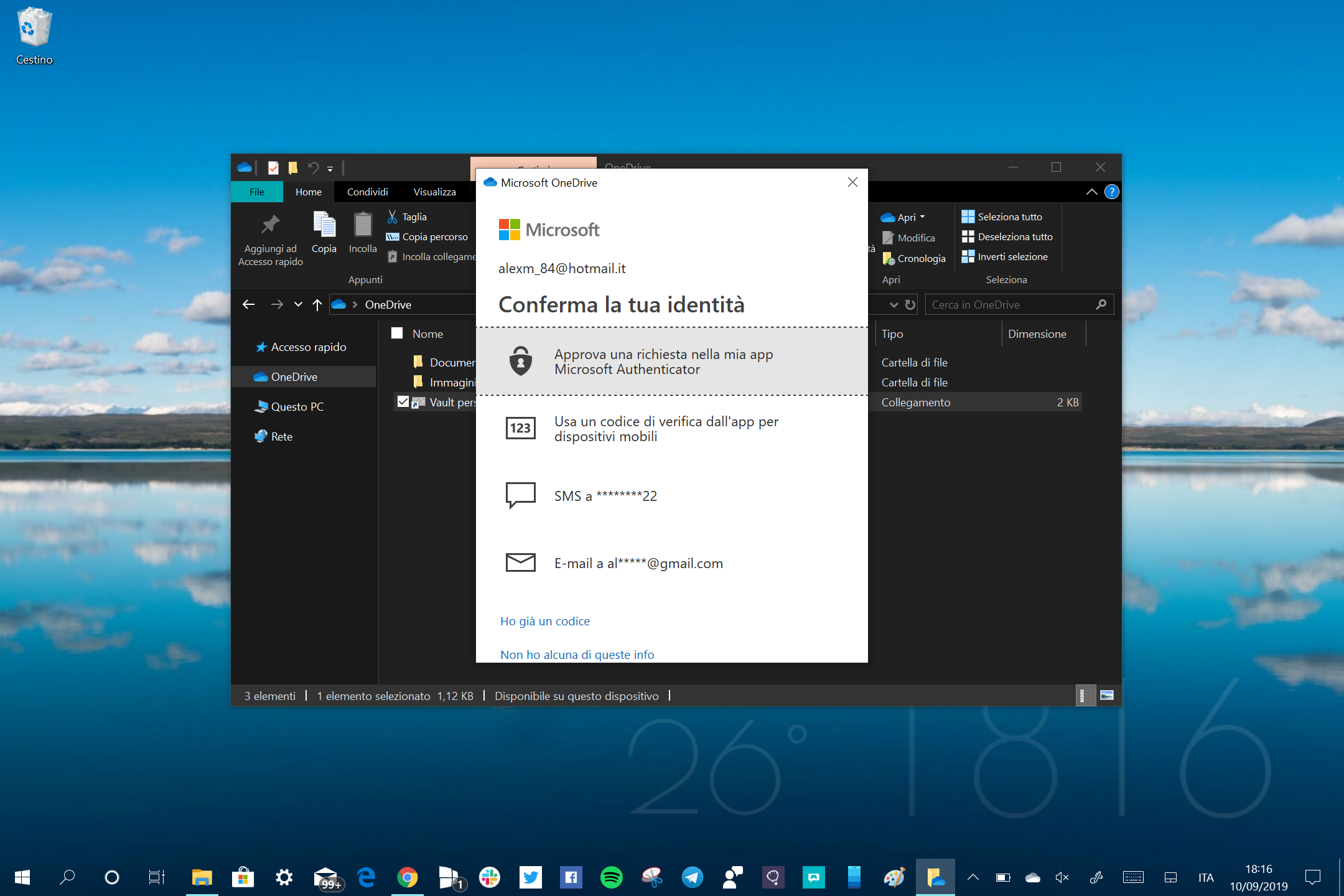1344x896 pixels.
Task: Sort by the Nome column header
Action: 427,334
